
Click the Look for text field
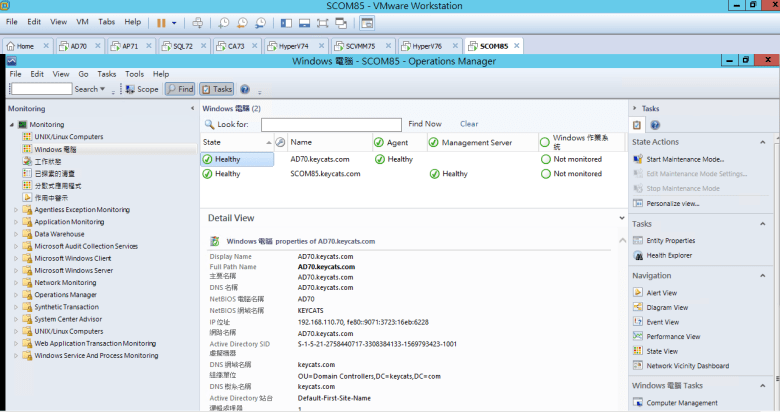(331, 125)
